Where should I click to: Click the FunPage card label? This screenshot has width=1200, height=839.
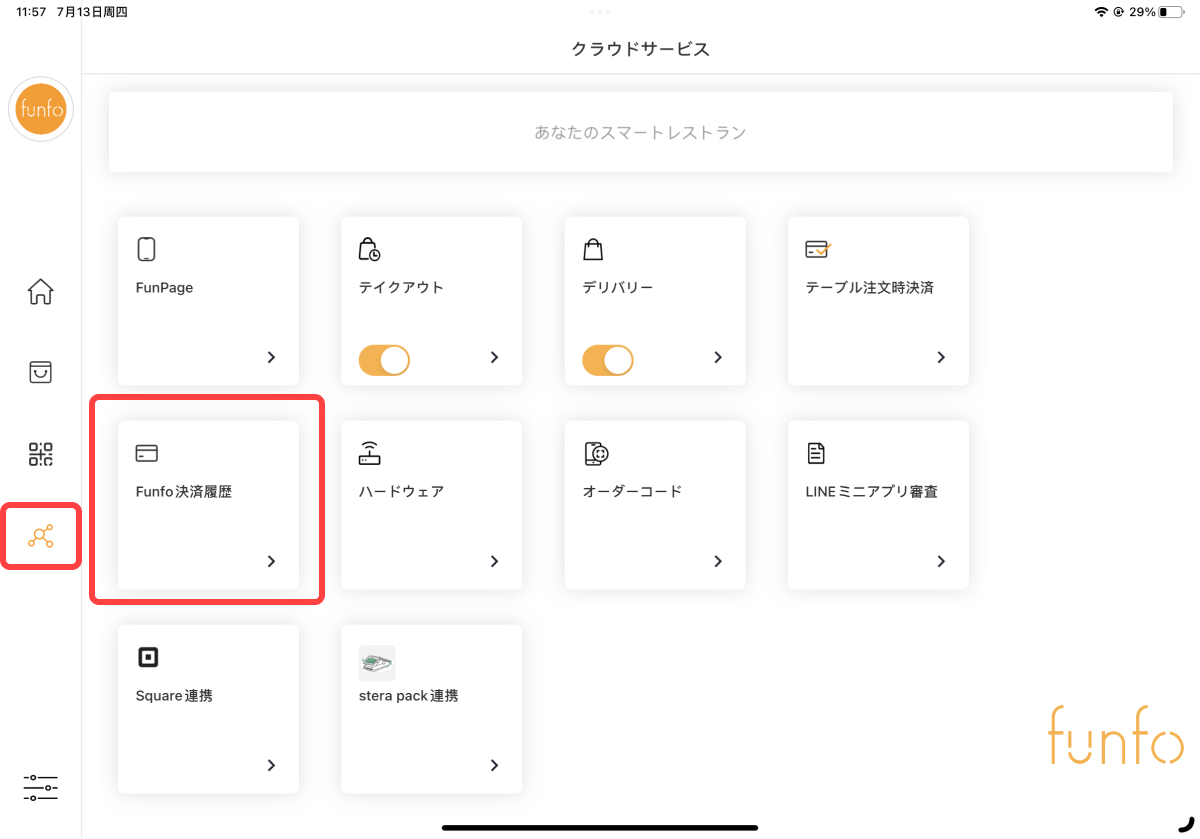click(164, 287)
